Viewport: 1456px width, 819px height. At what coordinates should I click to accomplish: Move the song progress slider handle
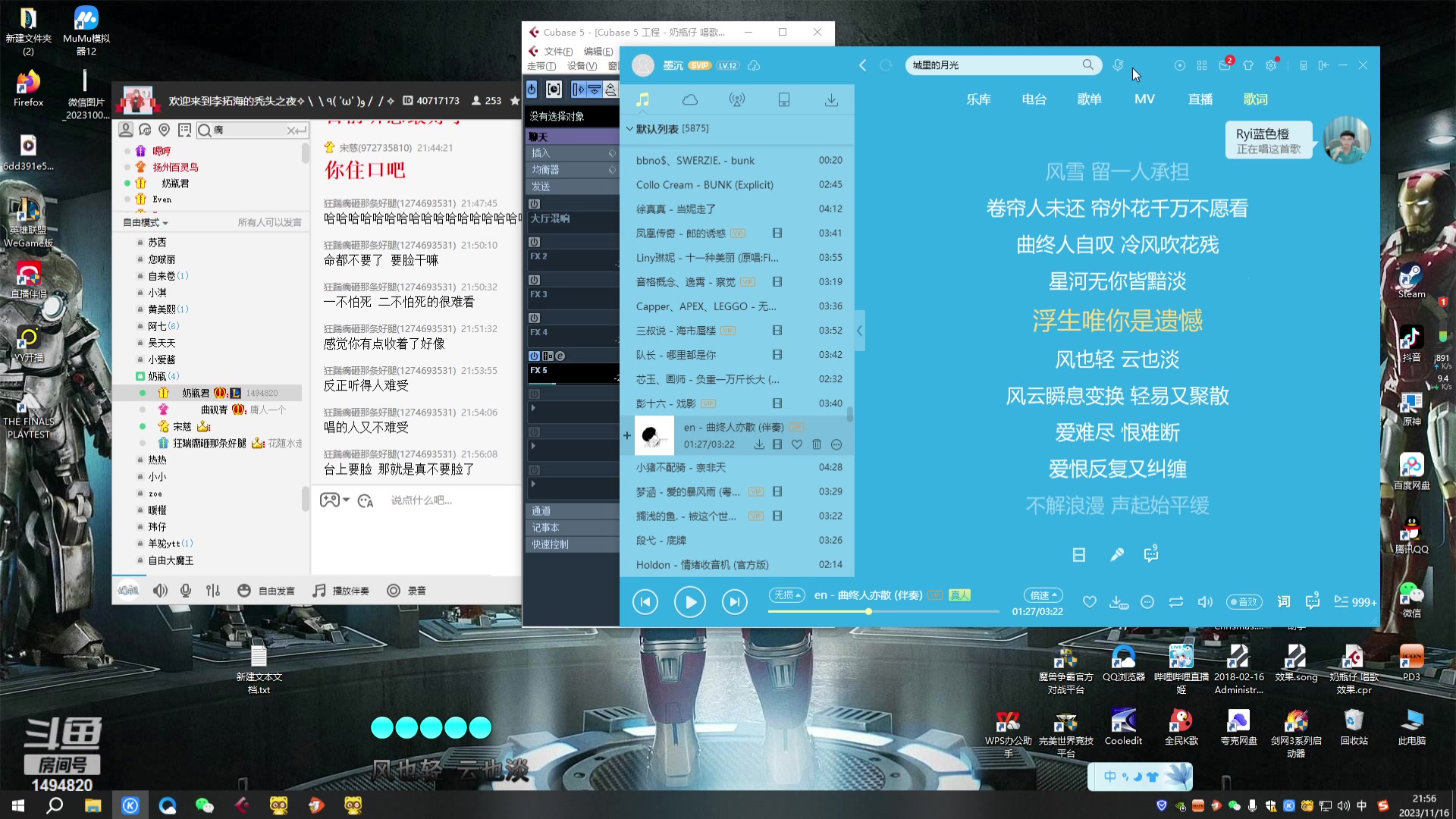(x=868, y=611)
